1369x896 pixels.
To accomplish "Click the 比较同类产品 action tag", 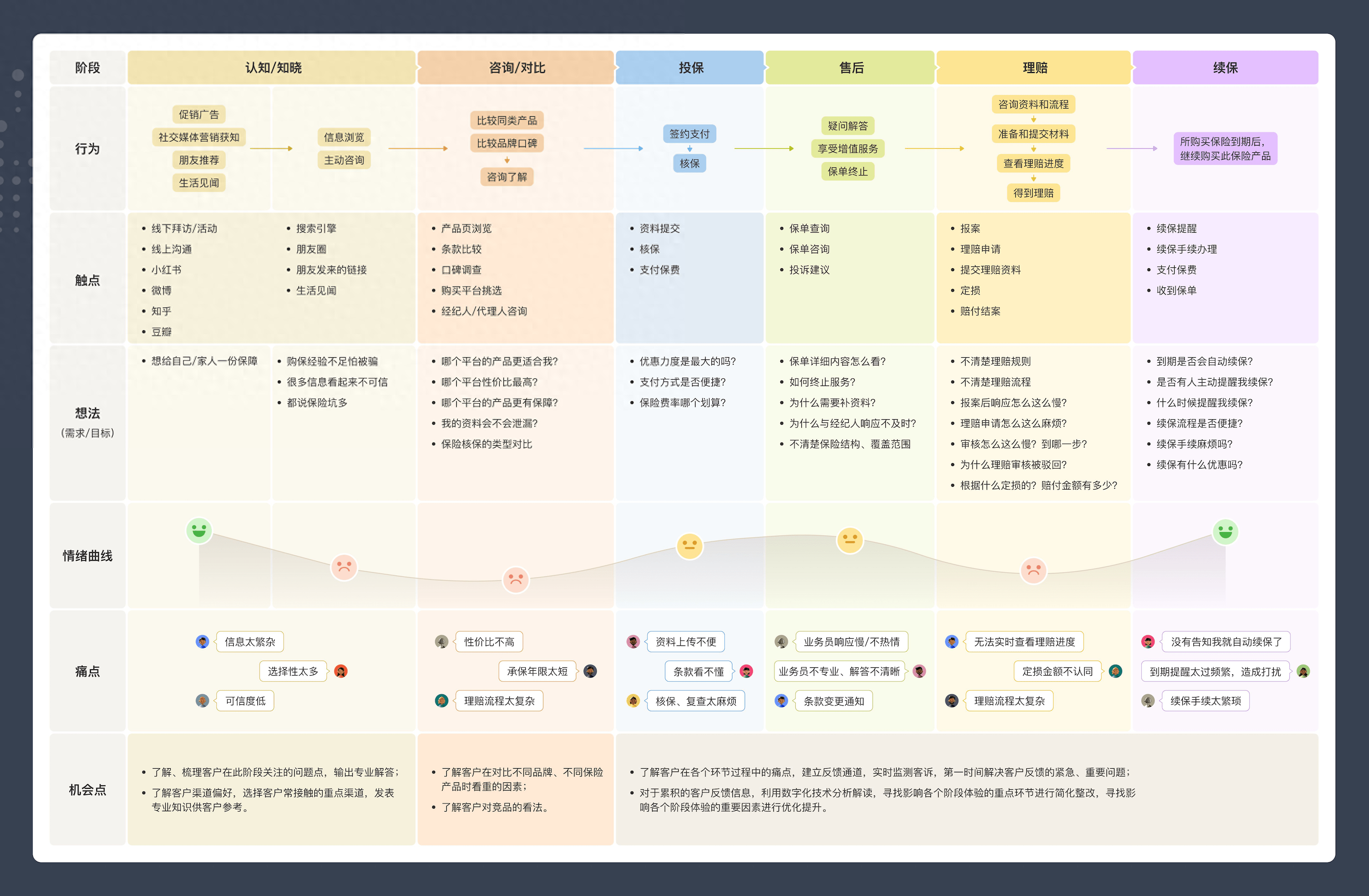I will coord(507,120).
